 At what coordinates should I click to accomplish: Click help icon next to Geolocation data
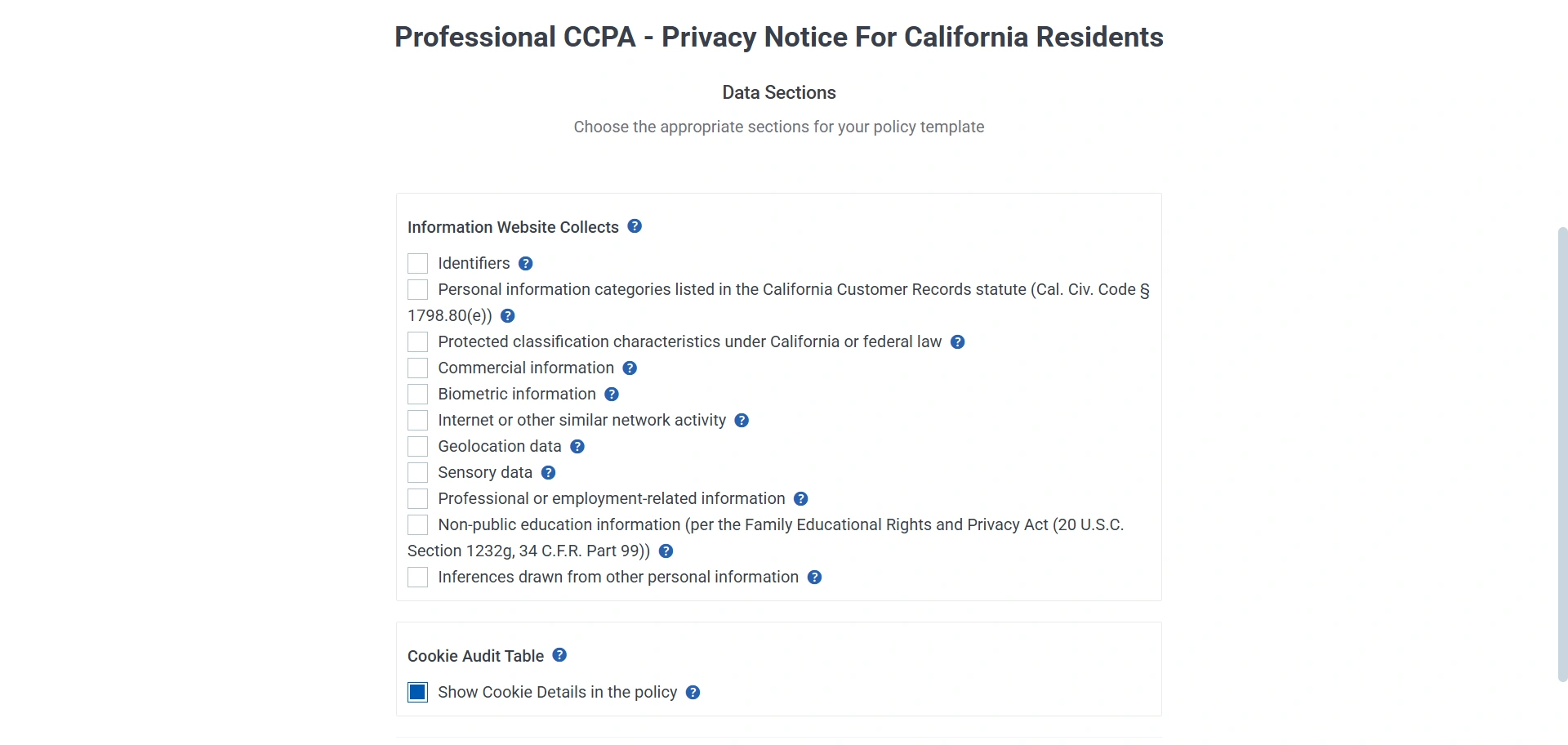point(577,446)
